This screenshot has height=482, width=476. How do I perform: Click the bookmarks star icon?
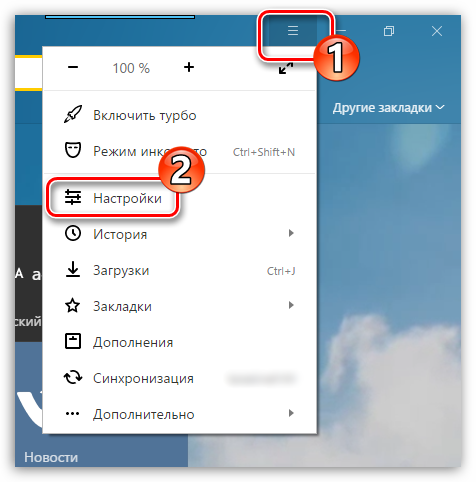coord(73,305)
